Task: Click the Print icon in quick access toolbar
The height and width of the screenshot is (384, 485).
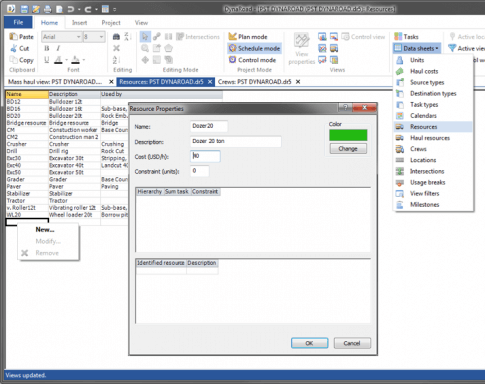Action: pyautogui.click(x=47, y=9)
